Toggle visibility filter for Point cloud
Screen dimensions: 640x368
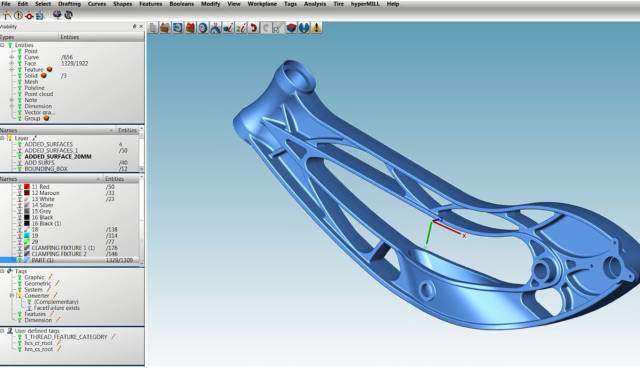click(x=19, y=94)
